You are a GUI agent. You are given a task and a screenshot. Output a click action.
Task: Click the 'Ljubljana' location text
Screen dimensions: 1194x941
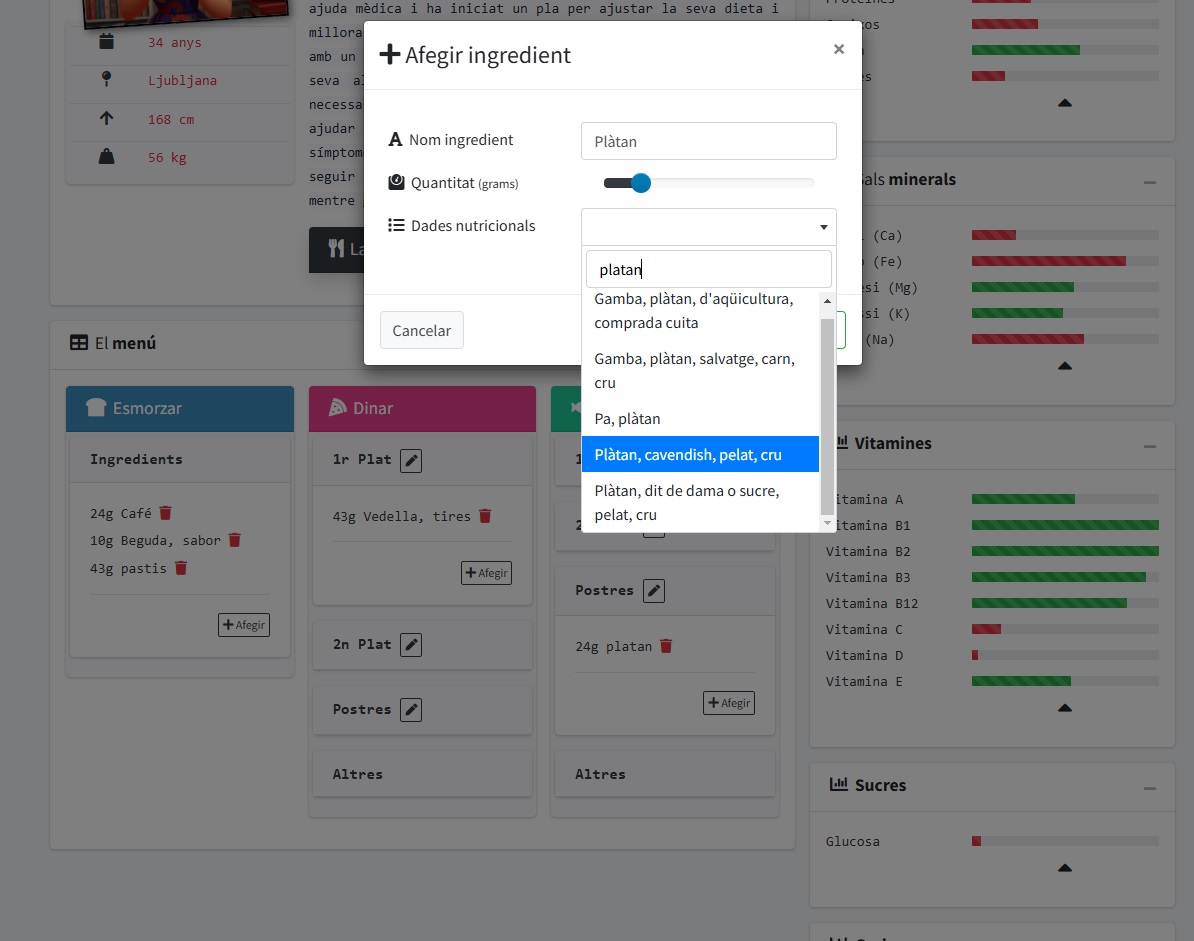click(182, 81)
